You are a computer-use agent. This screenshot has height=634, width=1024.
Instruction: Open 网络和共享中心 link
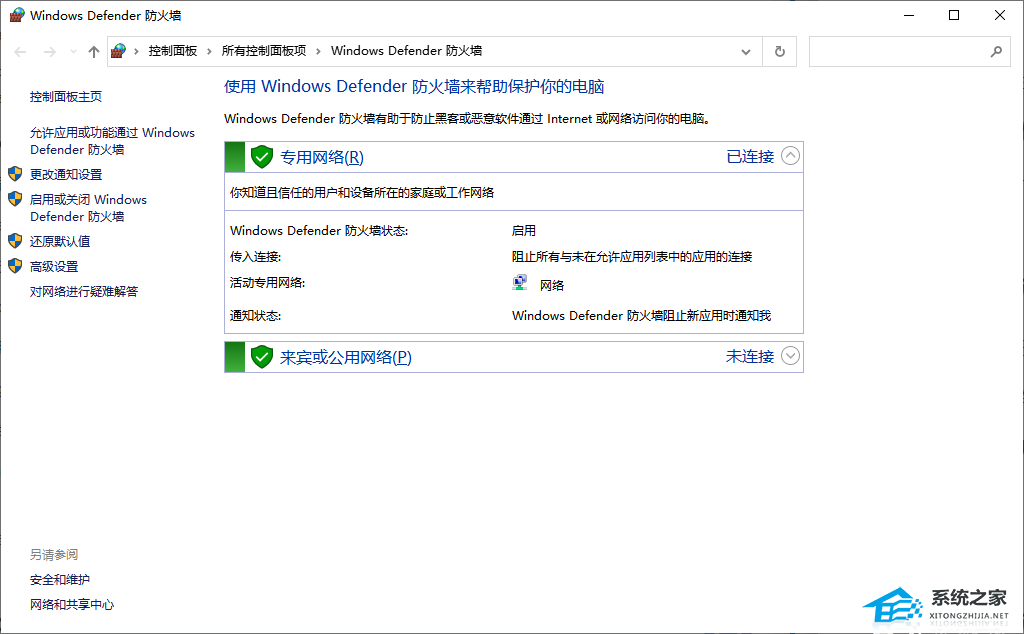click(72, 605)
